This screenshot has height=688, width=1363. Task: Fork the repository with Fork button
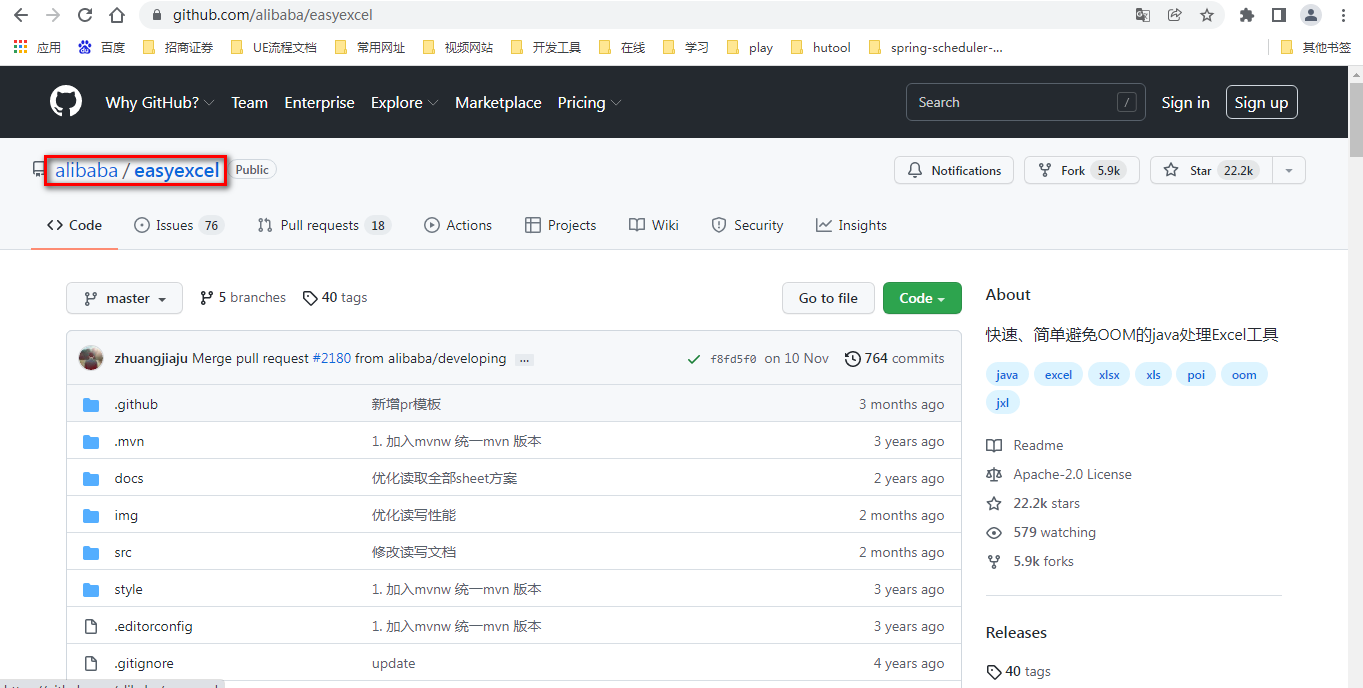pos(1082,171)
